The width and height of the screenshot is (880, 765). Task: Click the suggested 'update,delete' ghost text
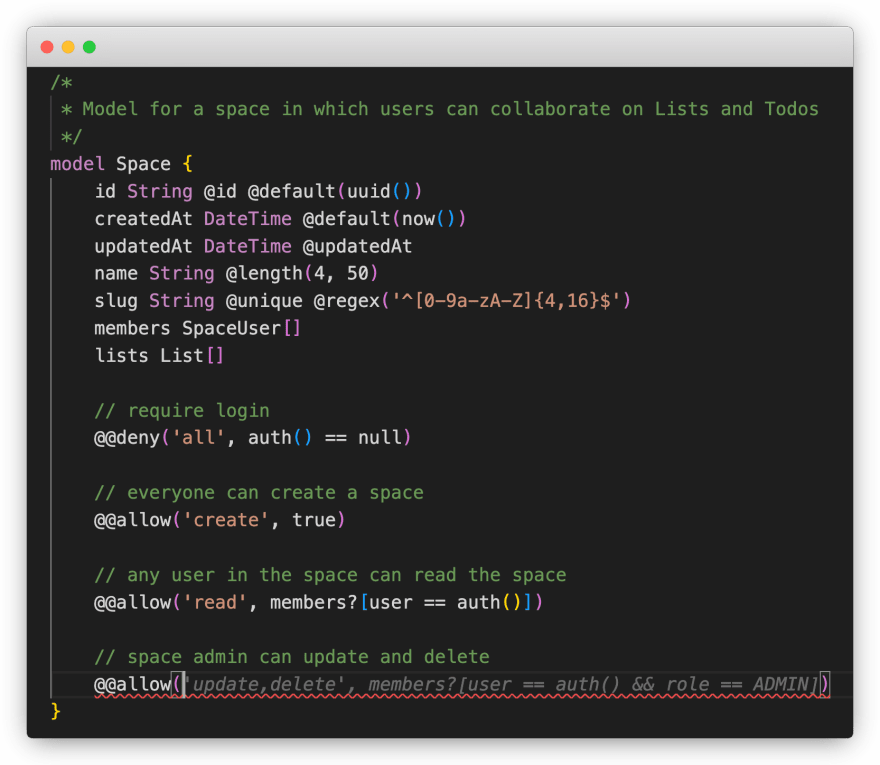click(264, 685)
